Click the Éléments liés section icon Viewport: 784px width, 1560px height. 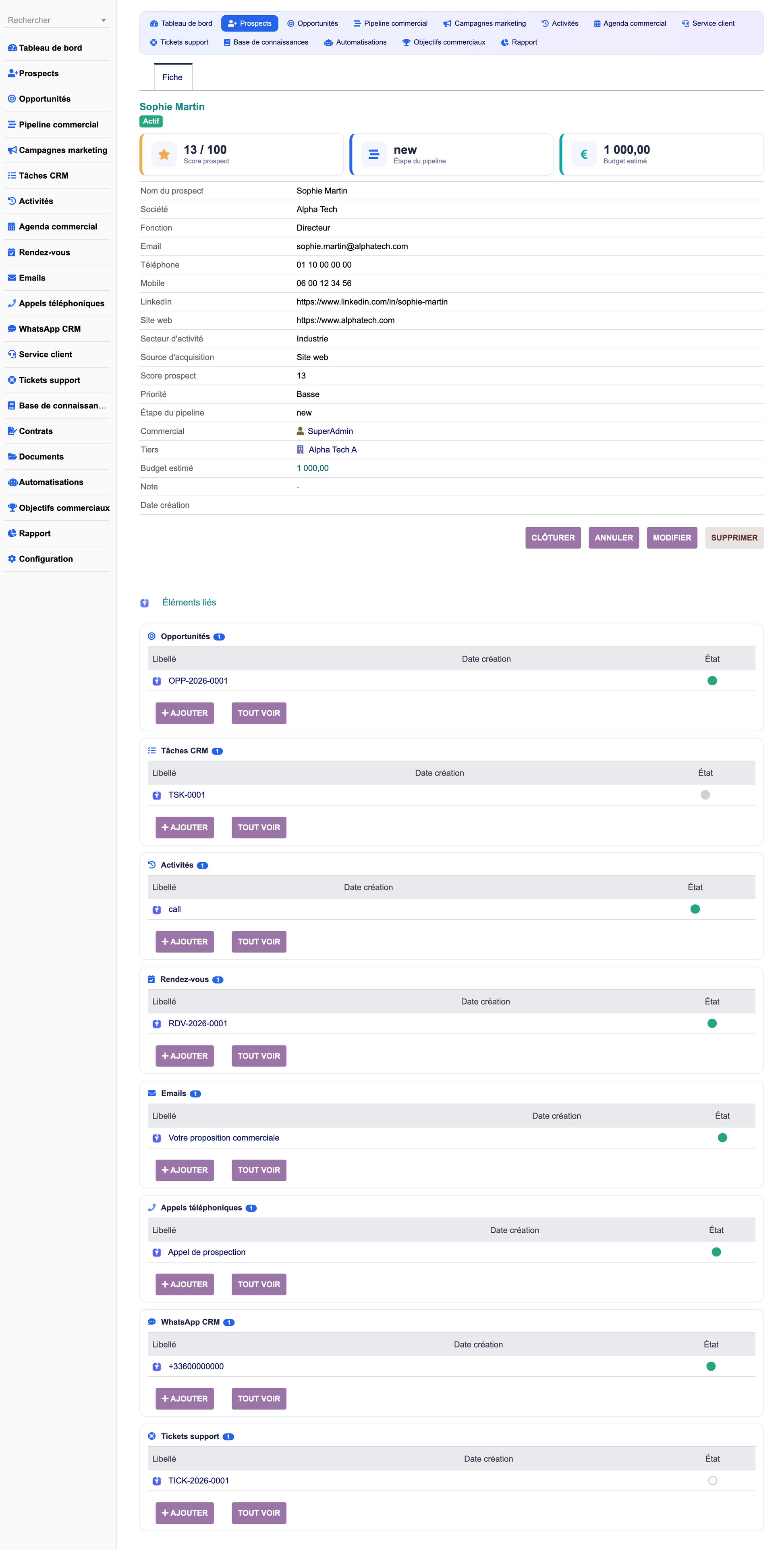pos(145,603)
